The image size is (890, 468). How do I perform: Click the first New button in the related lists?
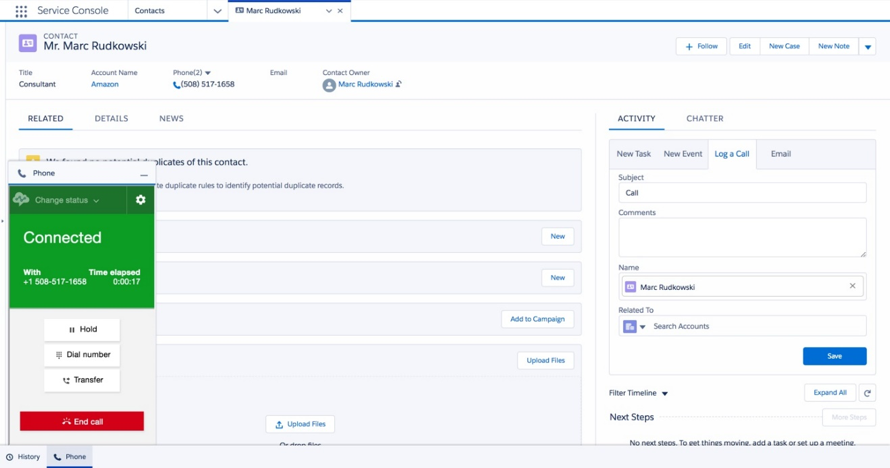(x=557, y=237)
